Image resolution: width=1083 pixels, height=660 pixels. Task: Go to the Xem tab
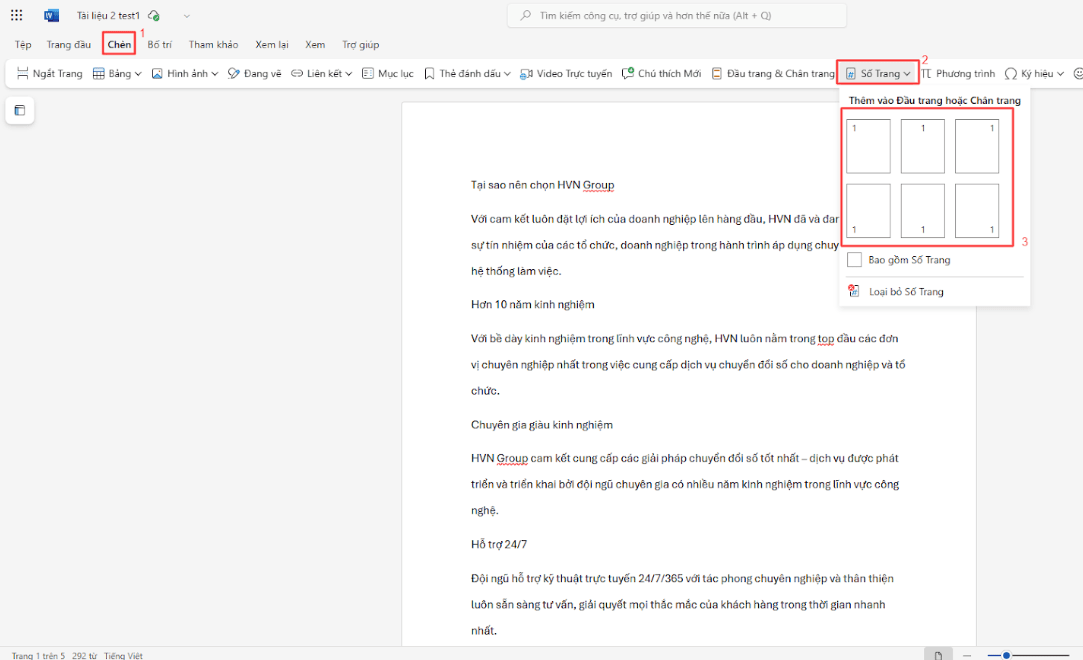315,44
